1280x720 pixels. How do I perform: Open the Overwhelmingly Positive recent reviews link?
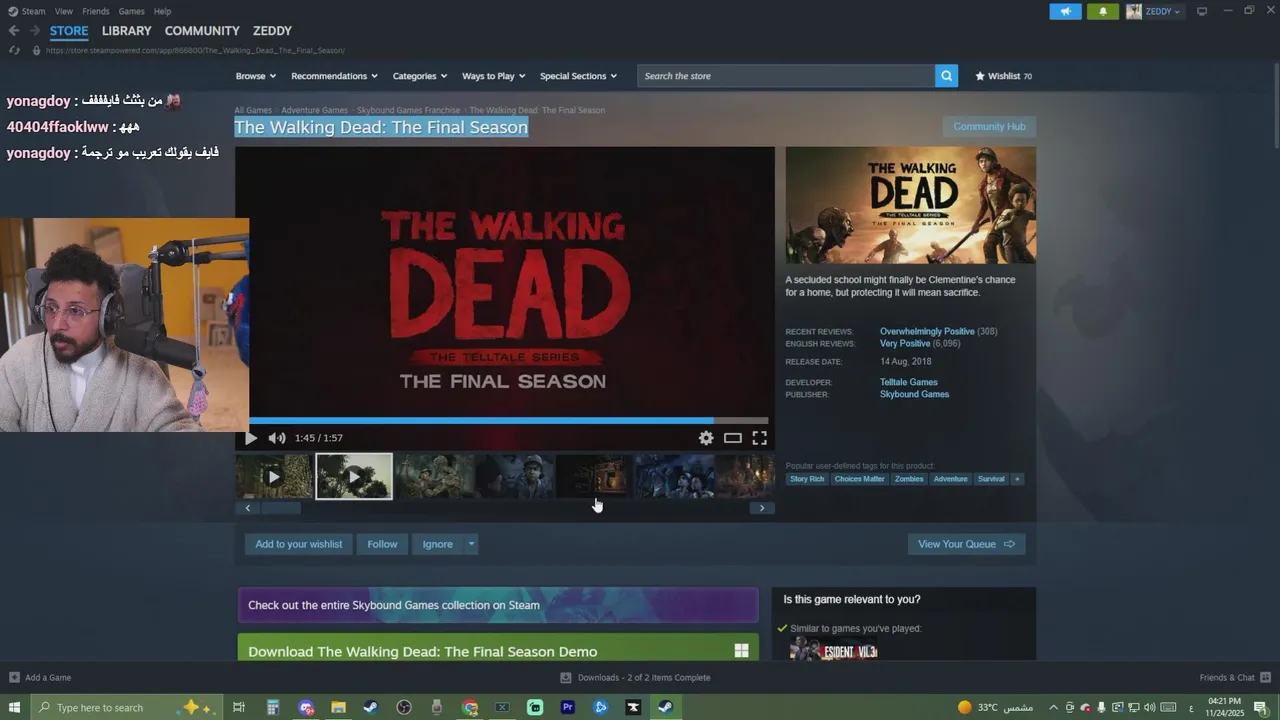[927, 331]
